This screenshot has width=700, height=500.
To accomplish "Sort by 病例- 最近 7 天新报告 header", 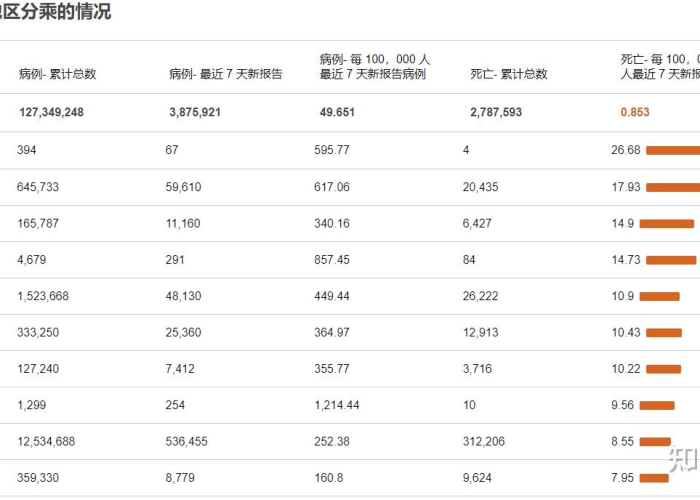I will pyautogui.click(x=225, y=74).
